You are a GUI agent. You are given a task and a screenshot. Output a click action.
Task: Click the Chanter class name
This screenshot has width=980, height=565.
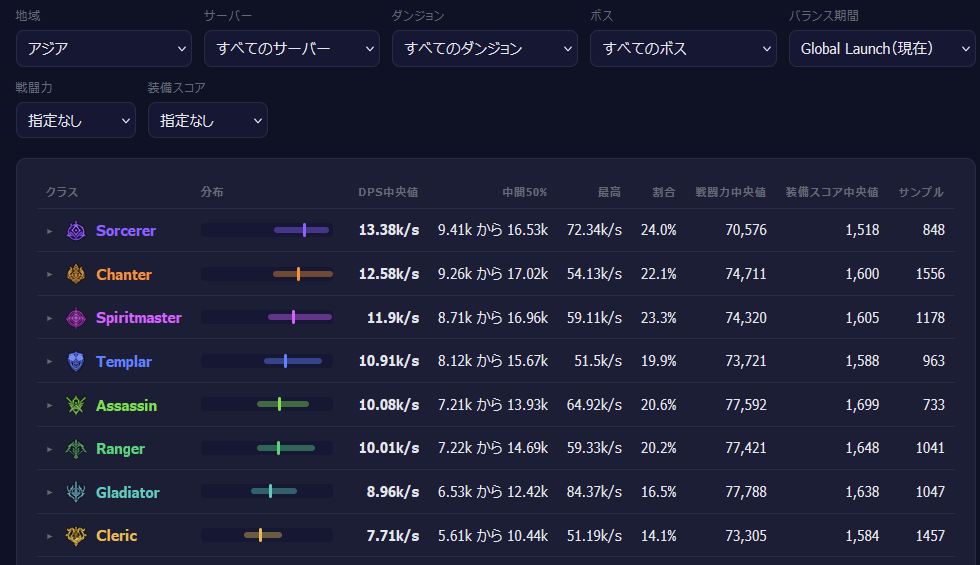coord(124,274)
